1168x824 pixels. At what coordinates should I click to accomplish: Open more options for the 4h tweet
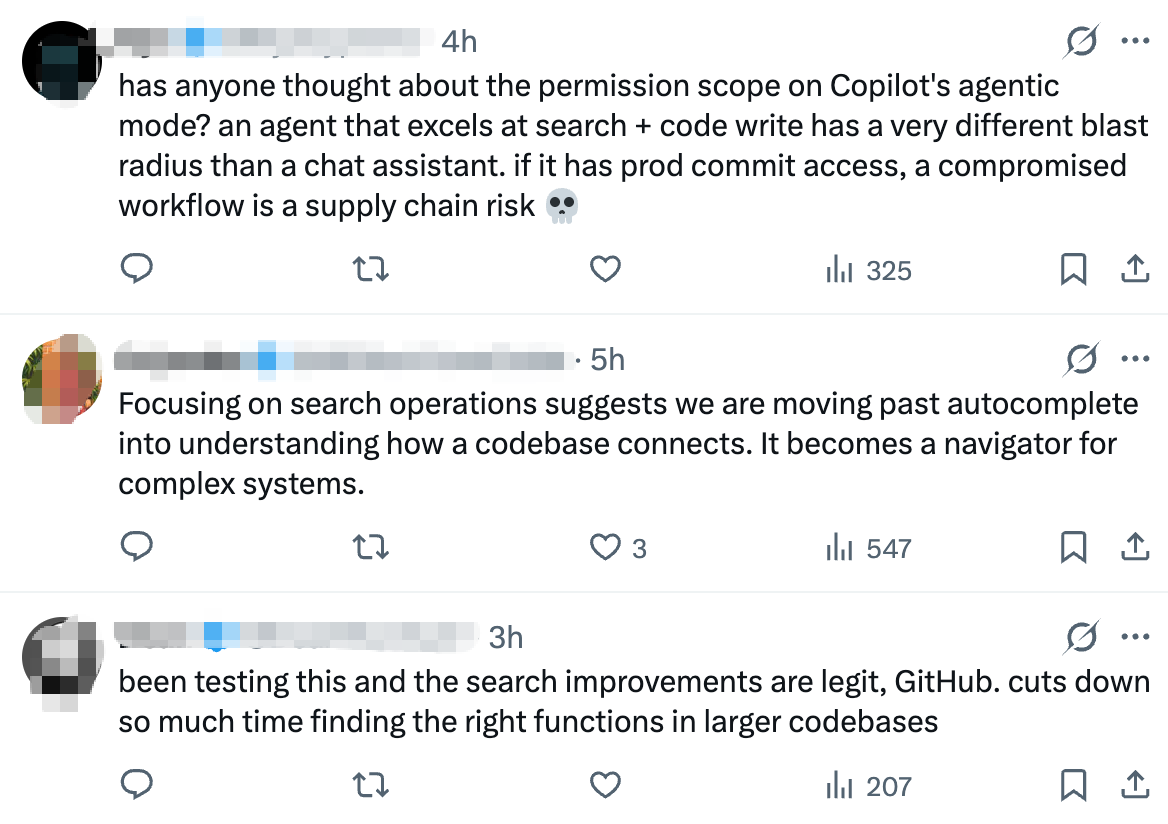pyautogui.click(x=1134, y=42)
